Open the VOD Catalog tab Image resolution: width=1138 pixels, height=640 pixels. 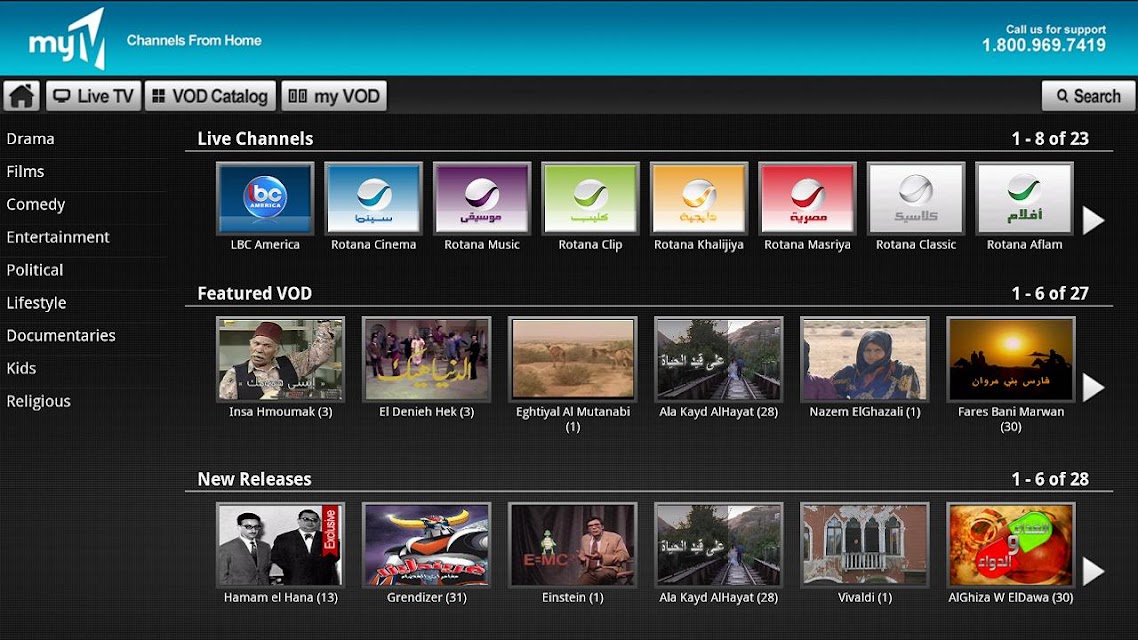click(x=210, y=96)
